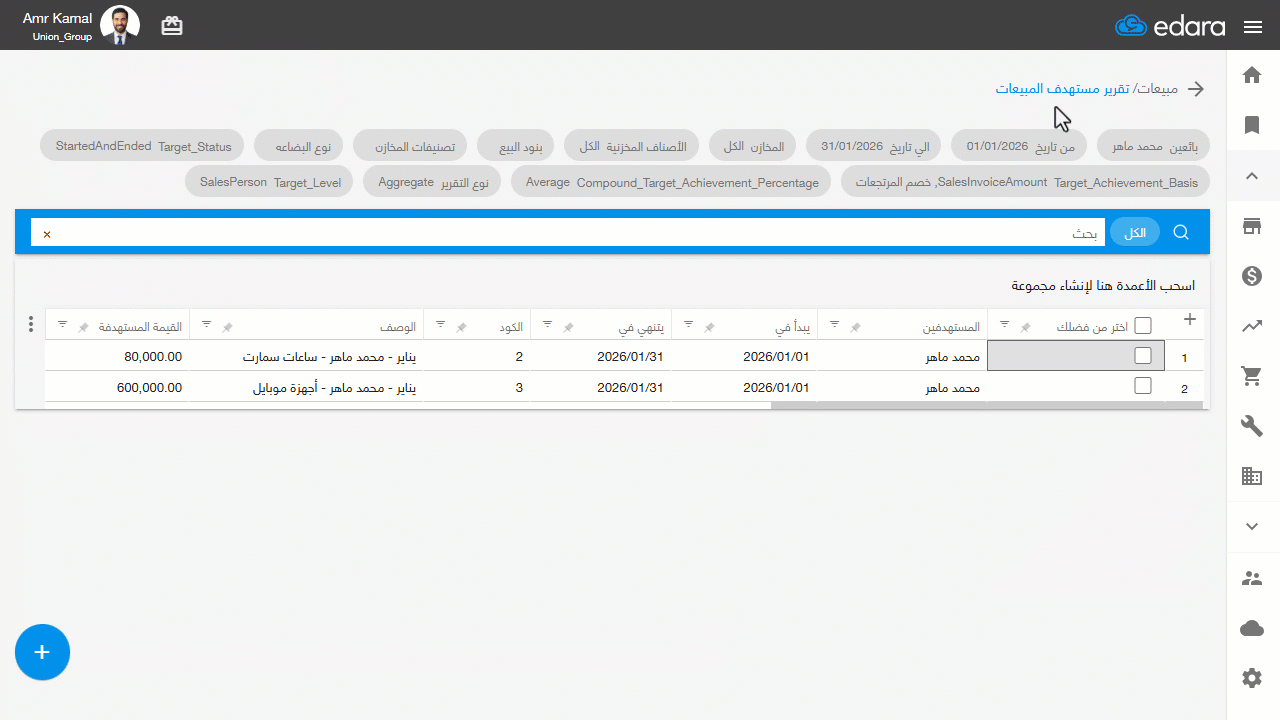This screenshot has height=720, width=1280.
Task: Clear the search box with X
Action: (x=46, y=234)
